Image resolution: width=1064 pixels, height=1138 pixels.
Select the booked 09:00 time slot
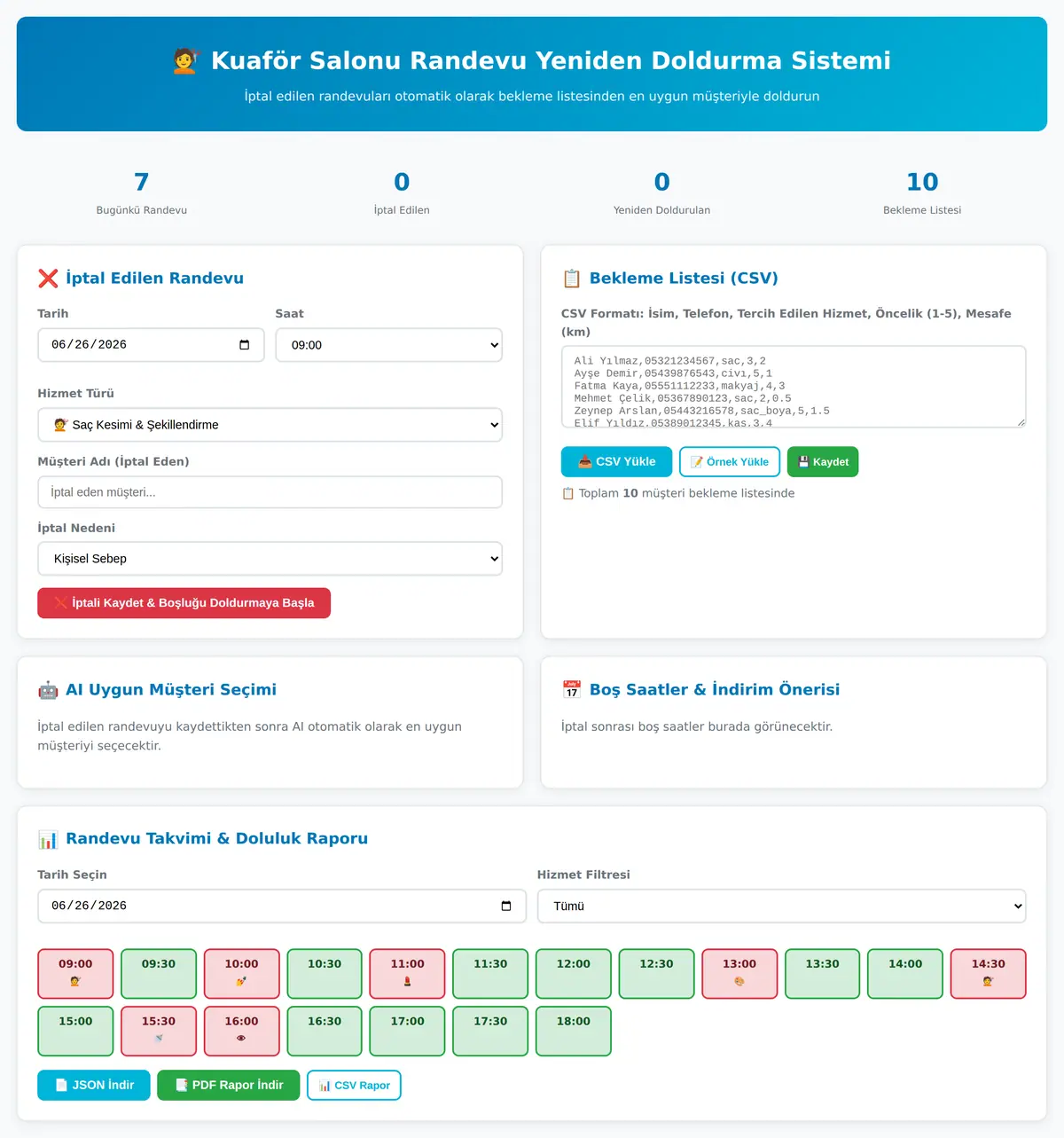coord(75,974)
